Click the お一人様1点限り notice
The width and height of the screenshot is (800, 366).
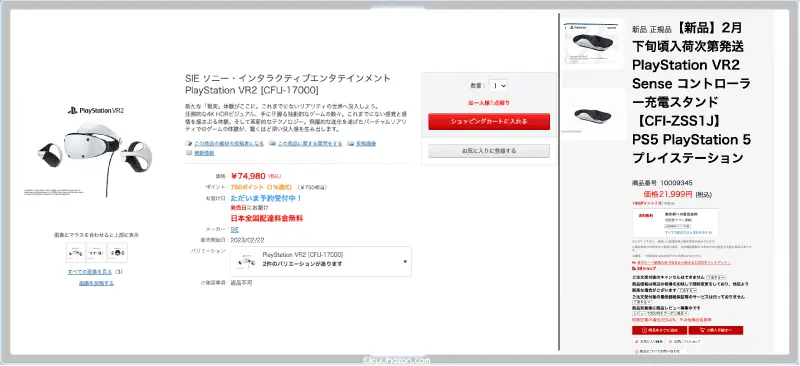click(489, 103)
